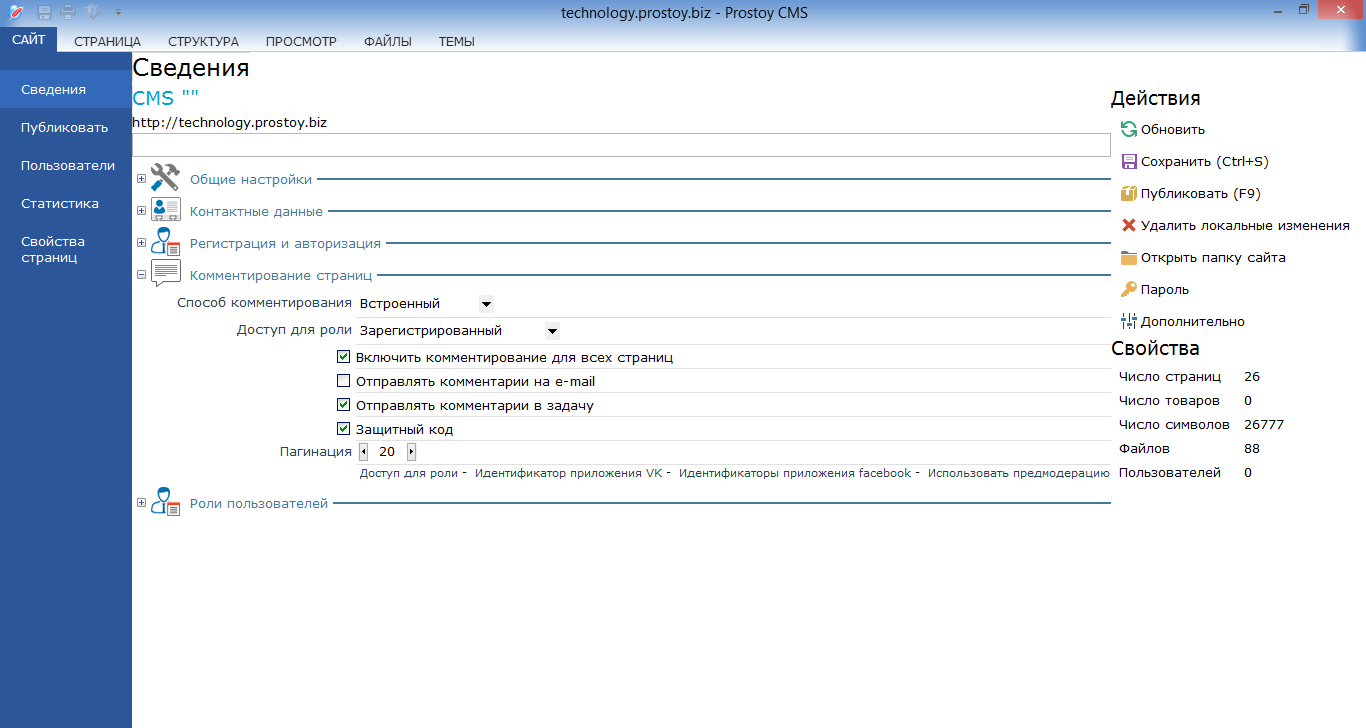The image size is (1366, 728).
Task: Select Сведения in the left sidebar
Action: coord(66,89)
